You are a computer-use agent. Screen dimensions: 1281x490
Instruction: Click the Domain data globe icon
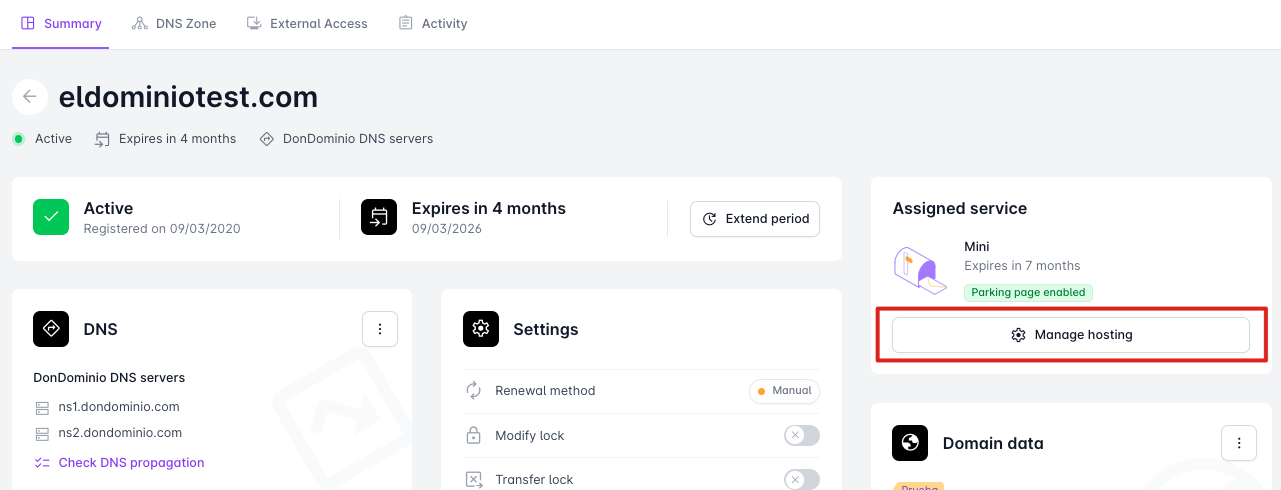pyautogui.click(x=910, y=443)
